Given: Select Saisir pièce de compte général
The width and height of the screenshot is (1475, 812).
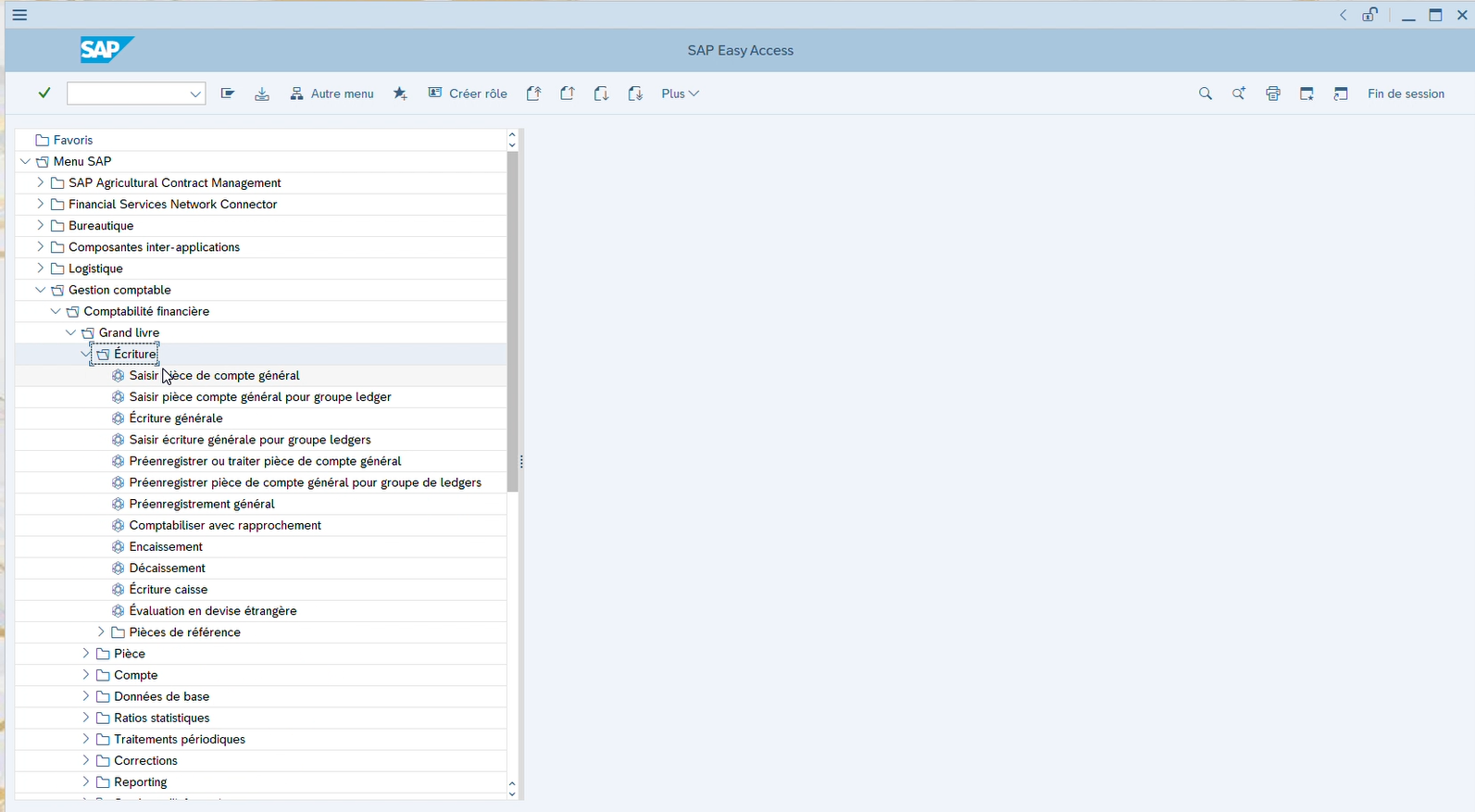Looking at the screenshot, I should (214, 375).
